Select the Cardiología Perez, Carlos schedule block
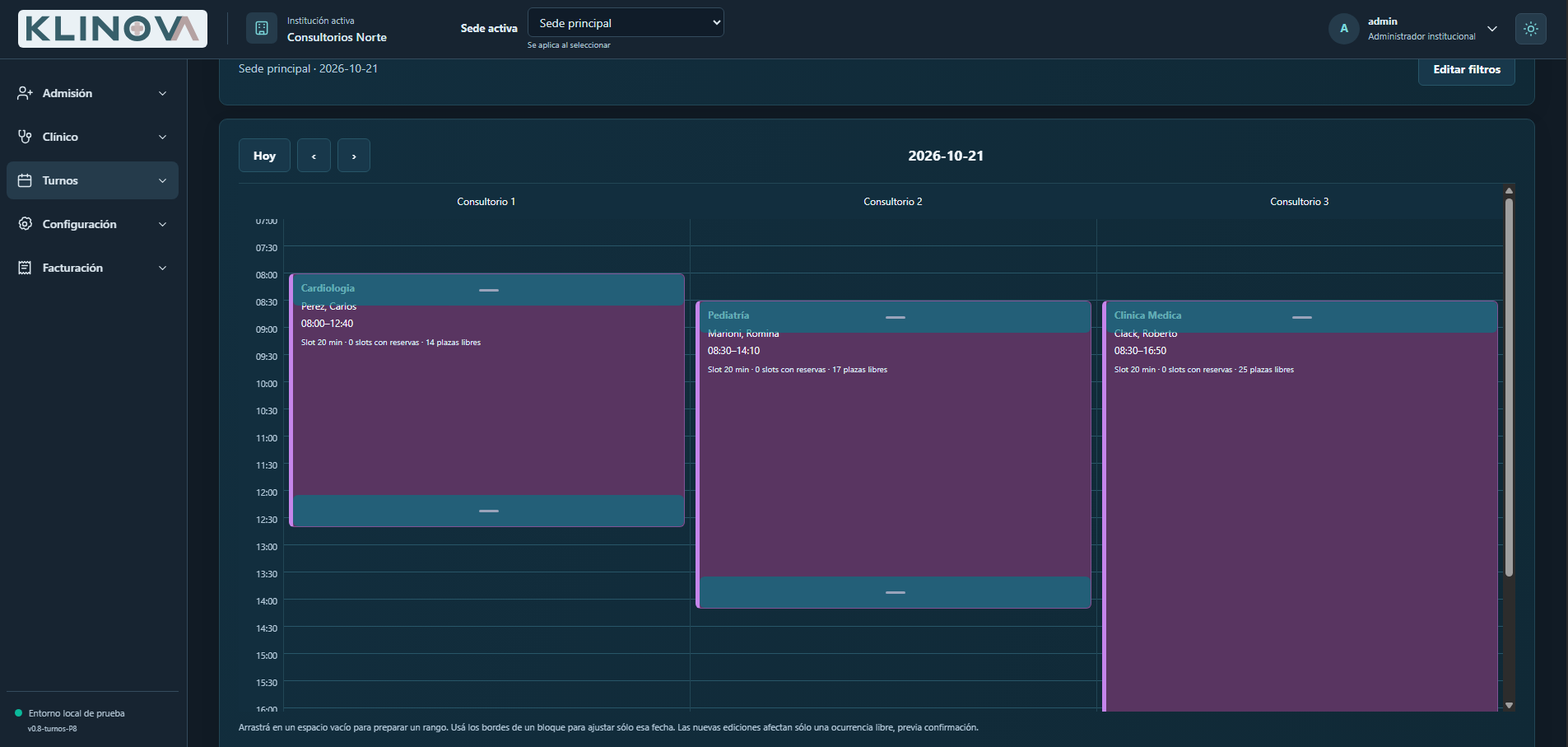This screenshot has height=747, width=1568. [x=487, y=400]
